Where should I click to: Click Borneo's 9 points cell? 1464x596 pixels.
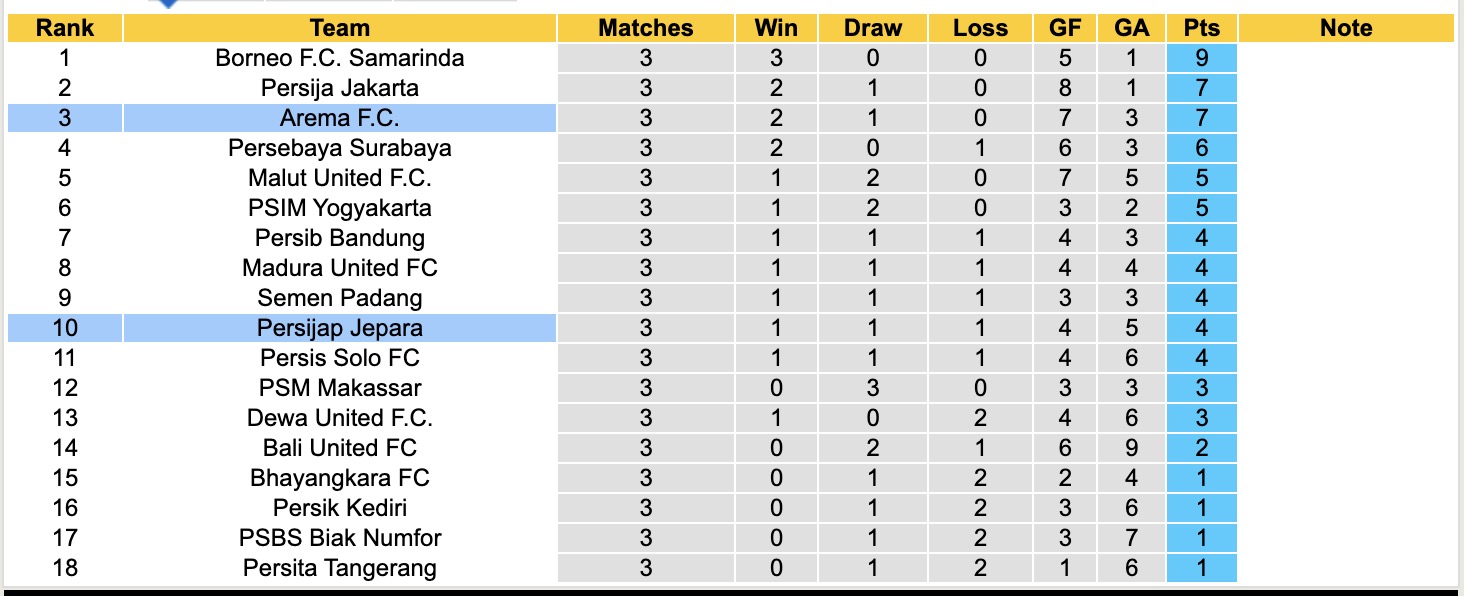[1201, 58]
